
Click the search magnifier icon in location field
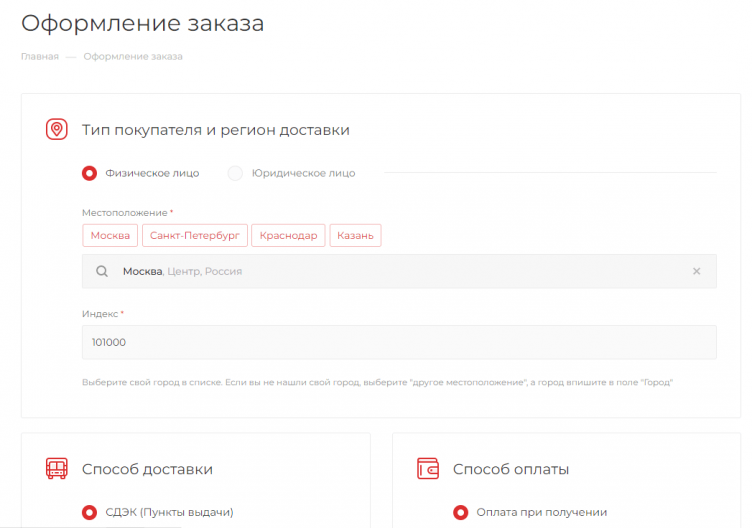102,271
